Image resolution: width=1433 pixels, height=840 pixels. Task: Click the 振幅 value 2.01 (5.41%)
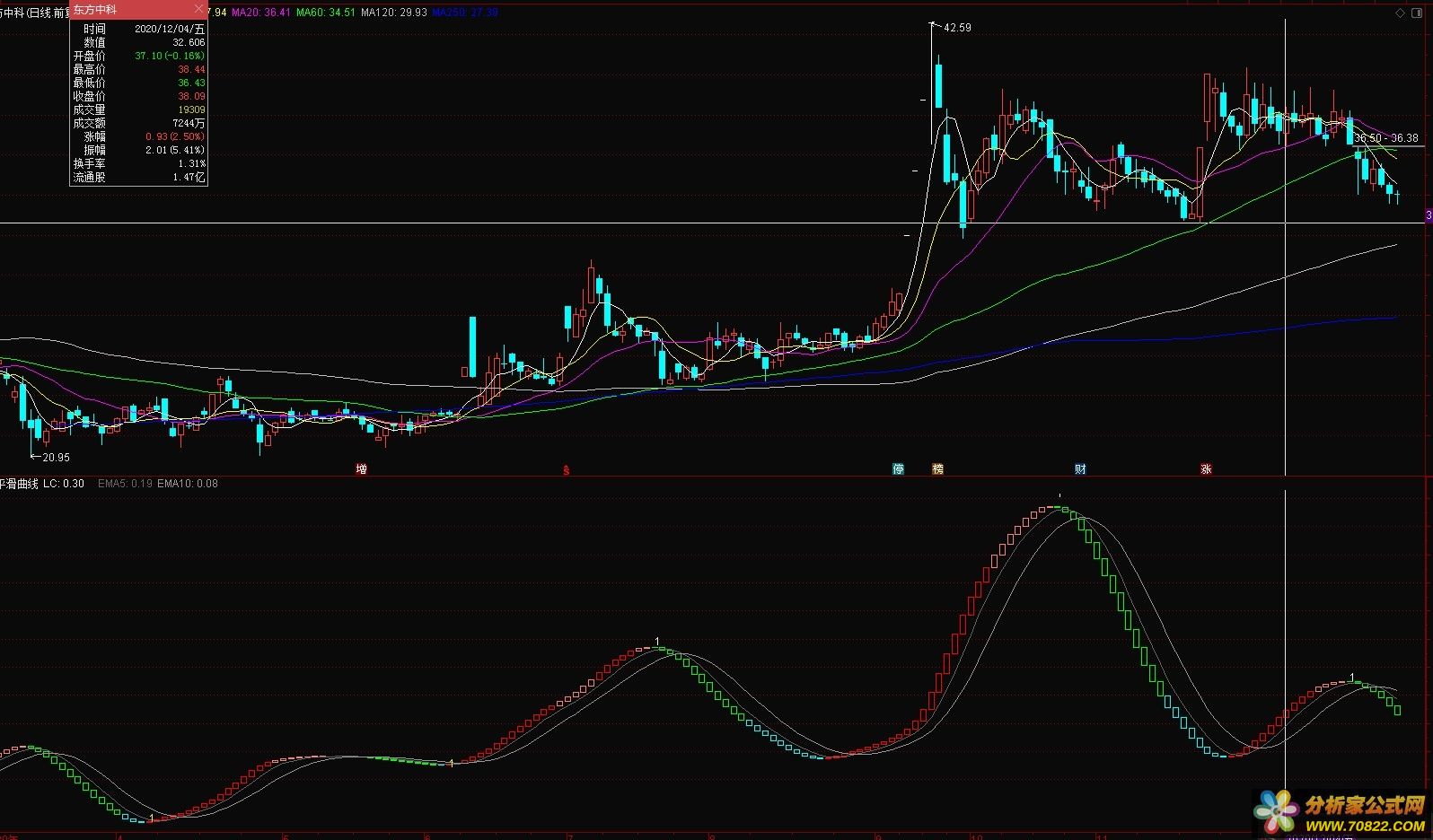click(175, 150)
